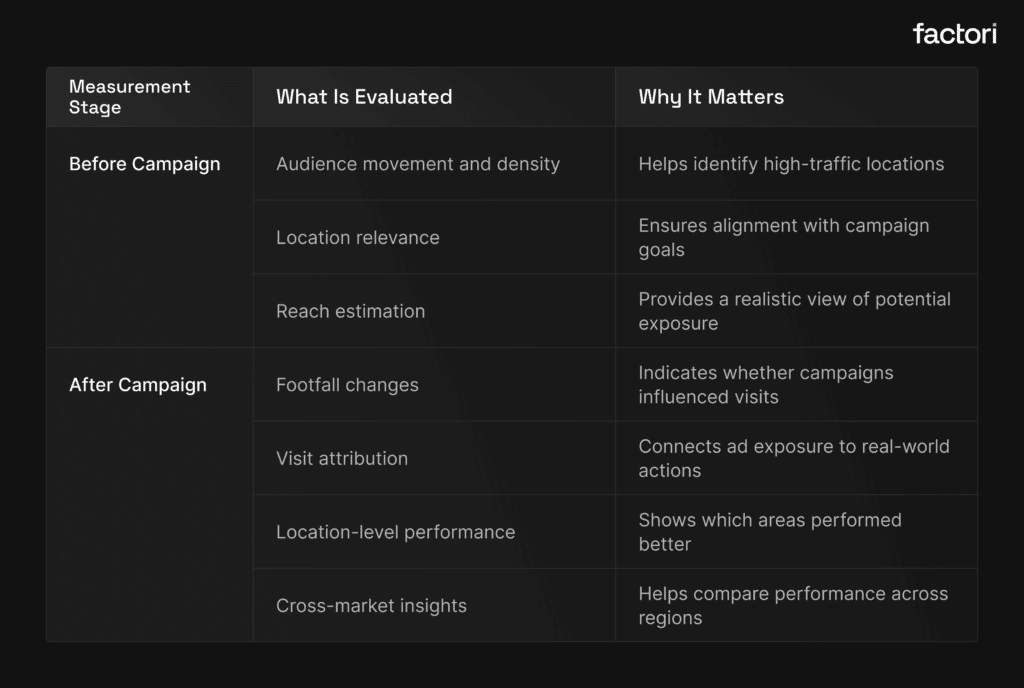Select the What Is Evaluated header

click(364, 97)
